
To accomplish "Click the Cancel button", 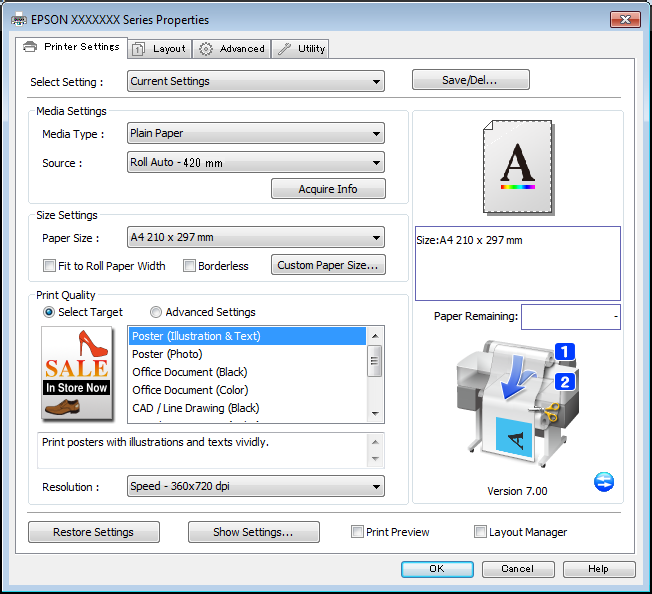I will tap(518, 569).
